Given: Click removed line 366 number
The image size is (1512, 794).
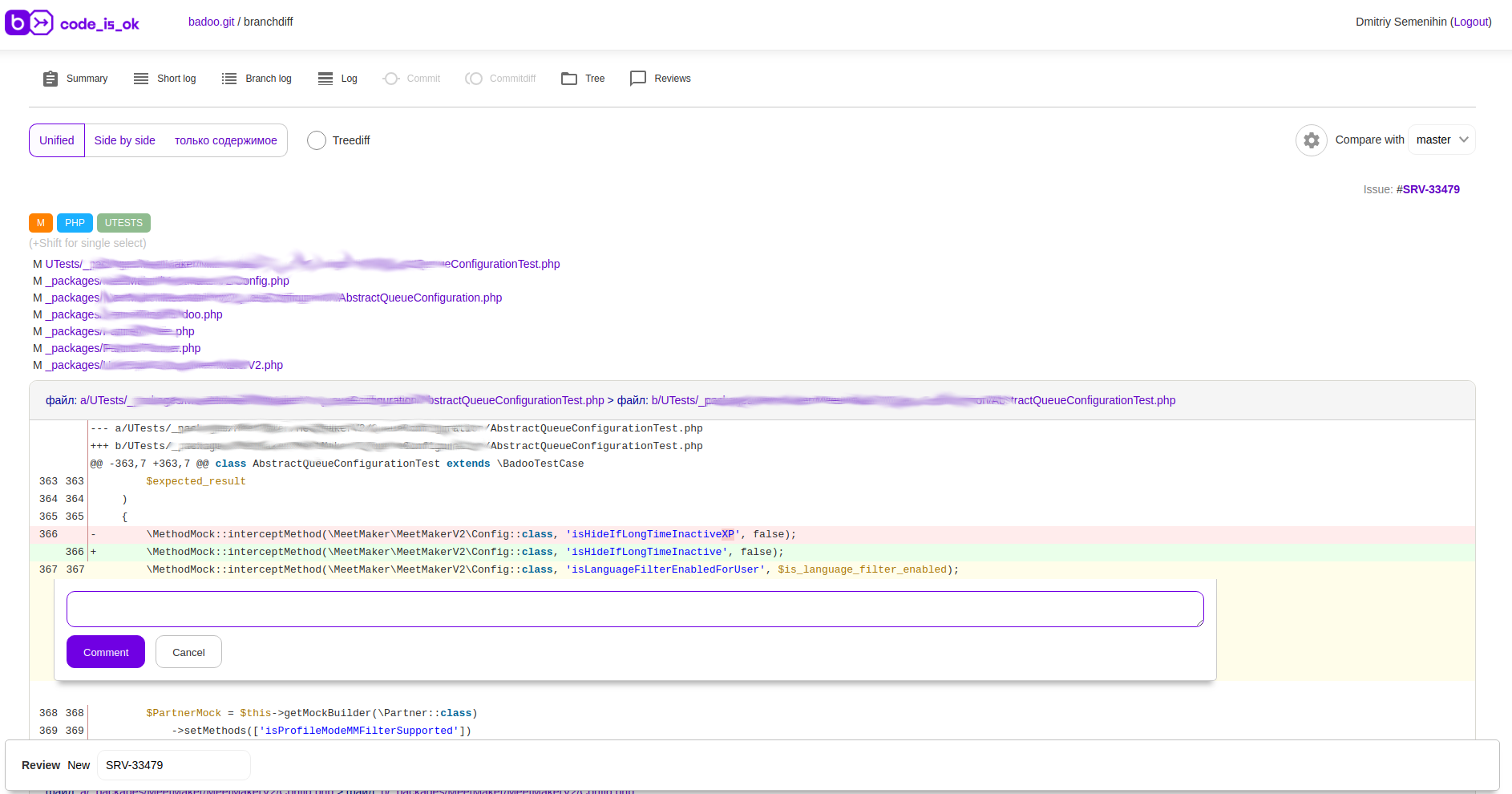Looking at the screenshot, I should [48, 534].
